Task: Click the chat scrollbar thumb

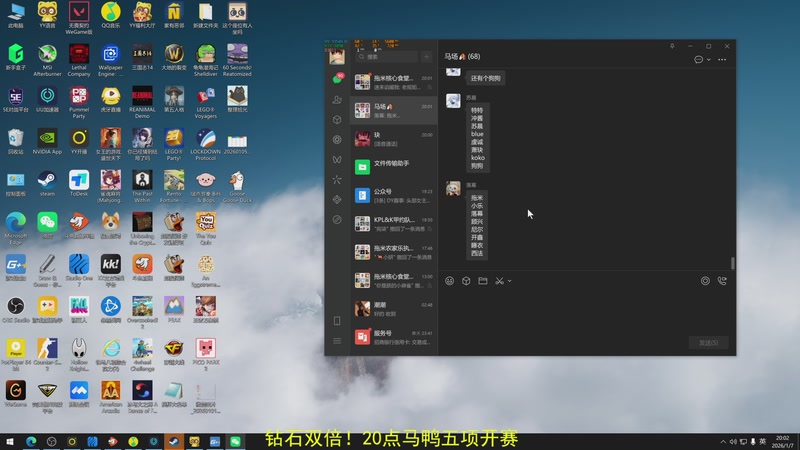Action: pyautogui.click(x=733, y=263)
